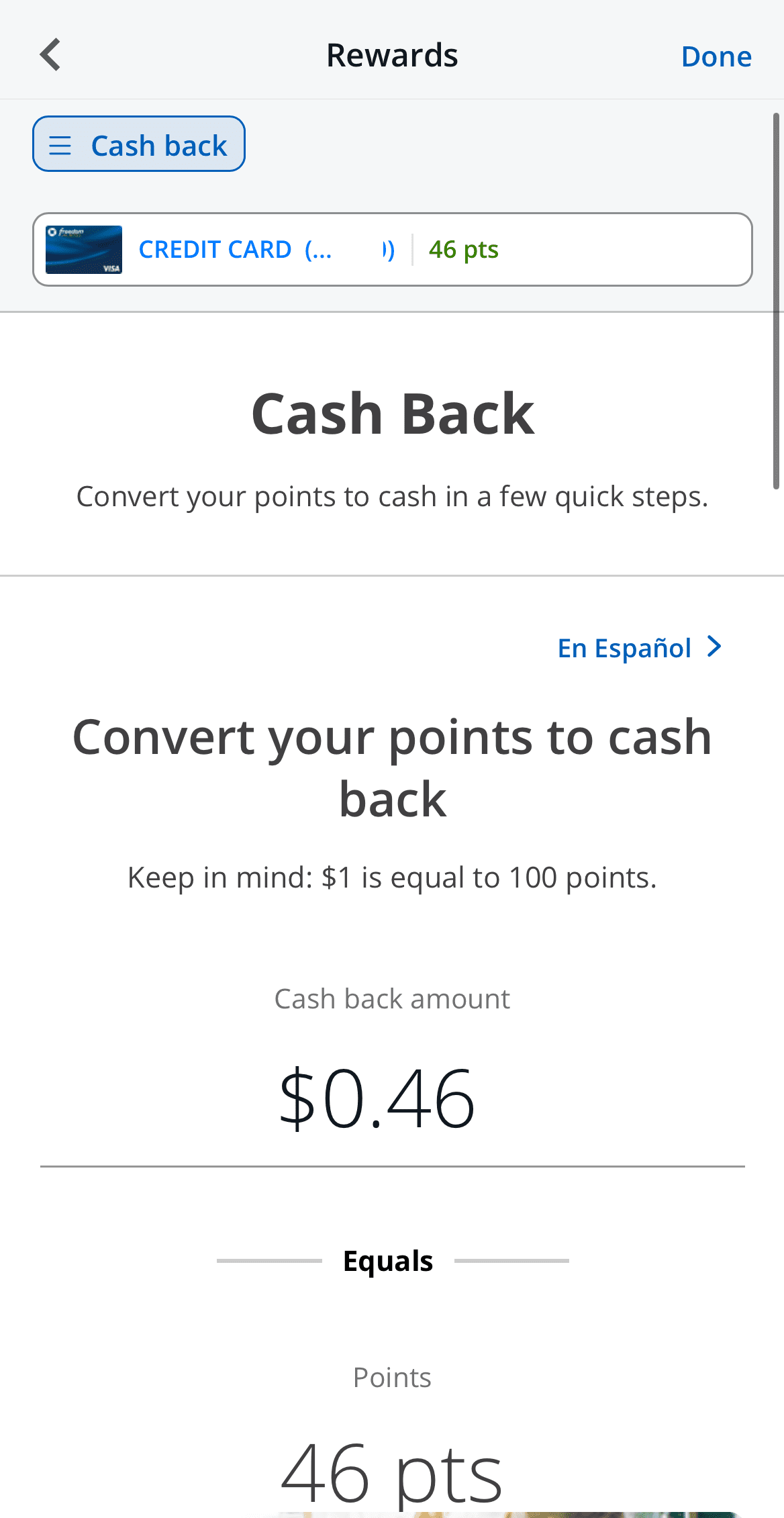Open CREDIT CARD account details
Screen dimensions: 784x1518
(x=215, y=249)
